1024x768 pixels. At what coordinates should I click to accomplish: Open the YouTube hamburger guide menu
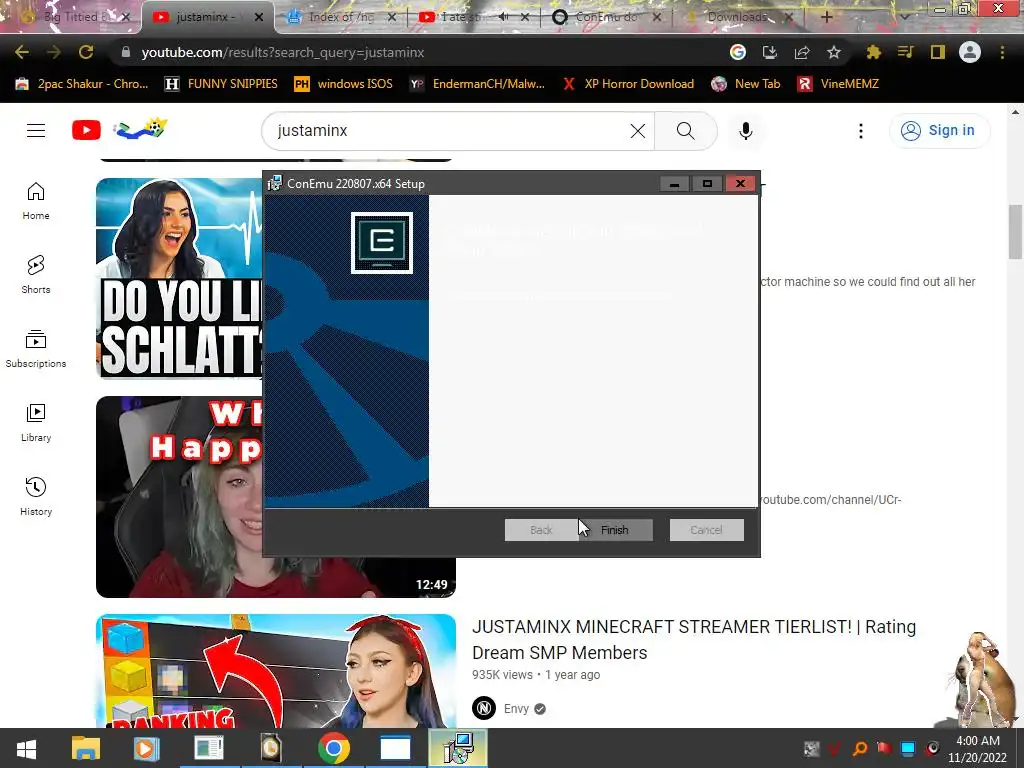[x=36, y=131]
